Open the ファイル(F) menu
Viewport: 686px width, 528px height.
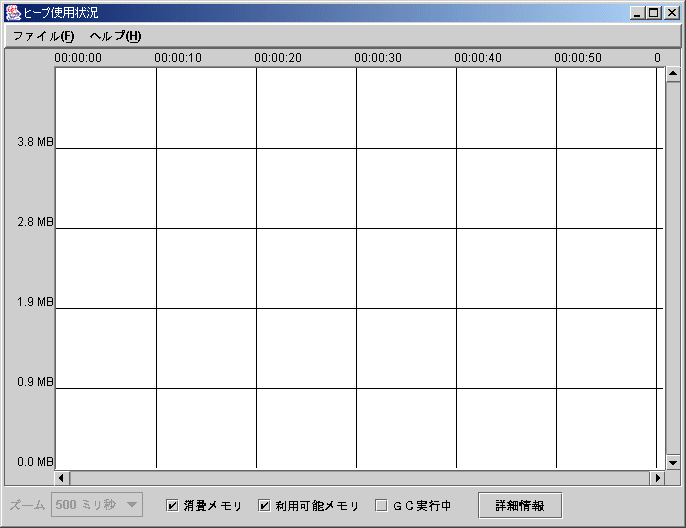click(43, 36)
